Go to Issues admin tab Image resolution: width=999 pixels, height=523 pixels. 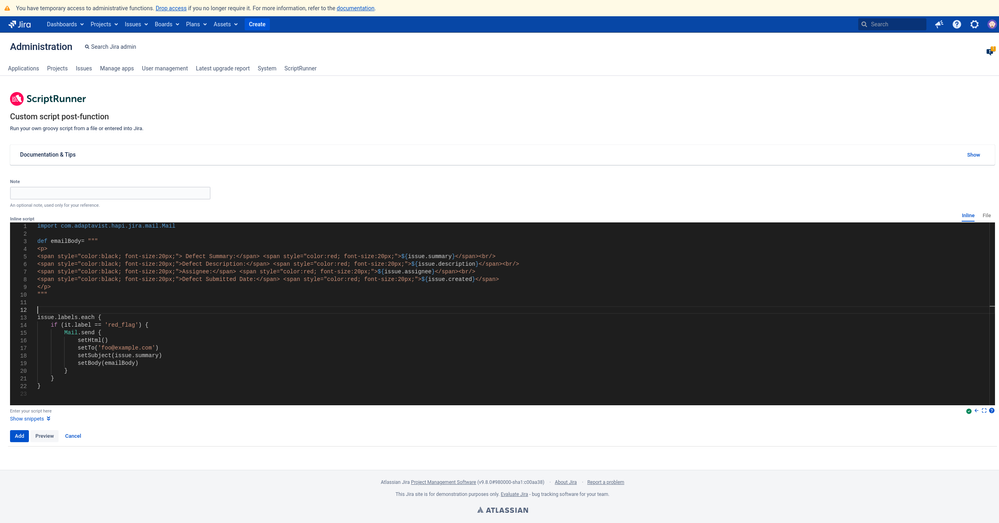(83, 68)
